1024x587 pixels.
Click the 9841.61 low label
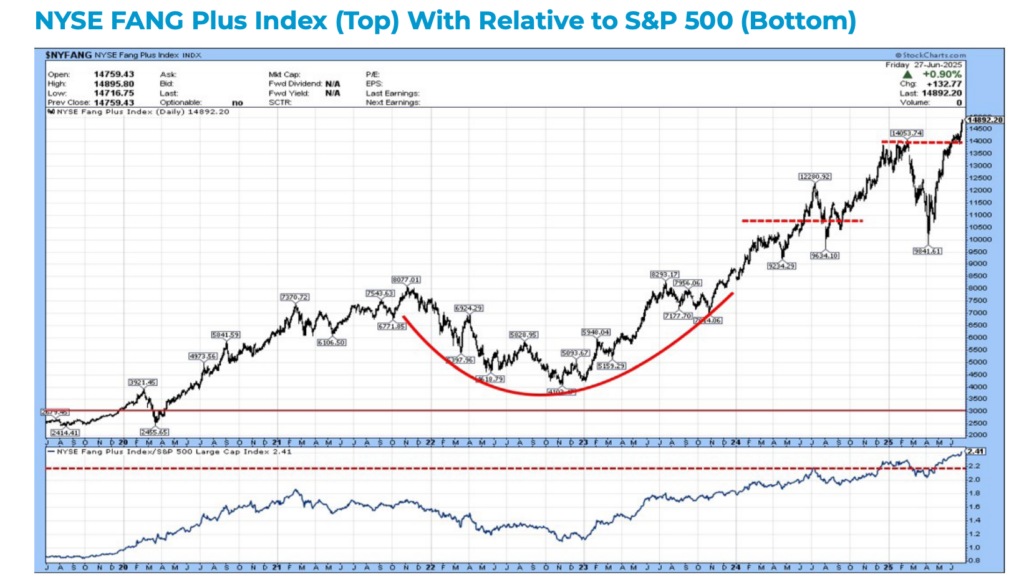pos(927,251)
